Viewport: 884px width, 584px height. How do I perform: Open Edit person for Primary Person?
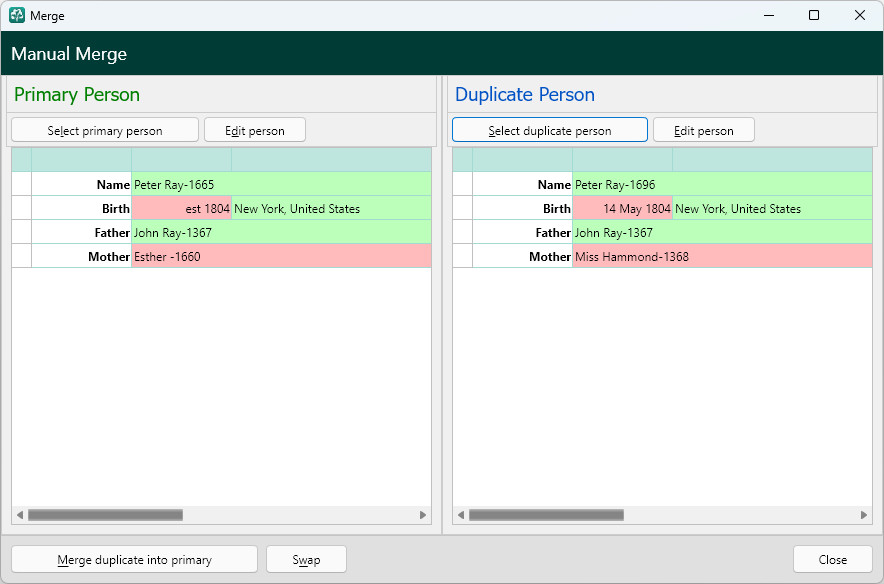(x=255, y=130)
